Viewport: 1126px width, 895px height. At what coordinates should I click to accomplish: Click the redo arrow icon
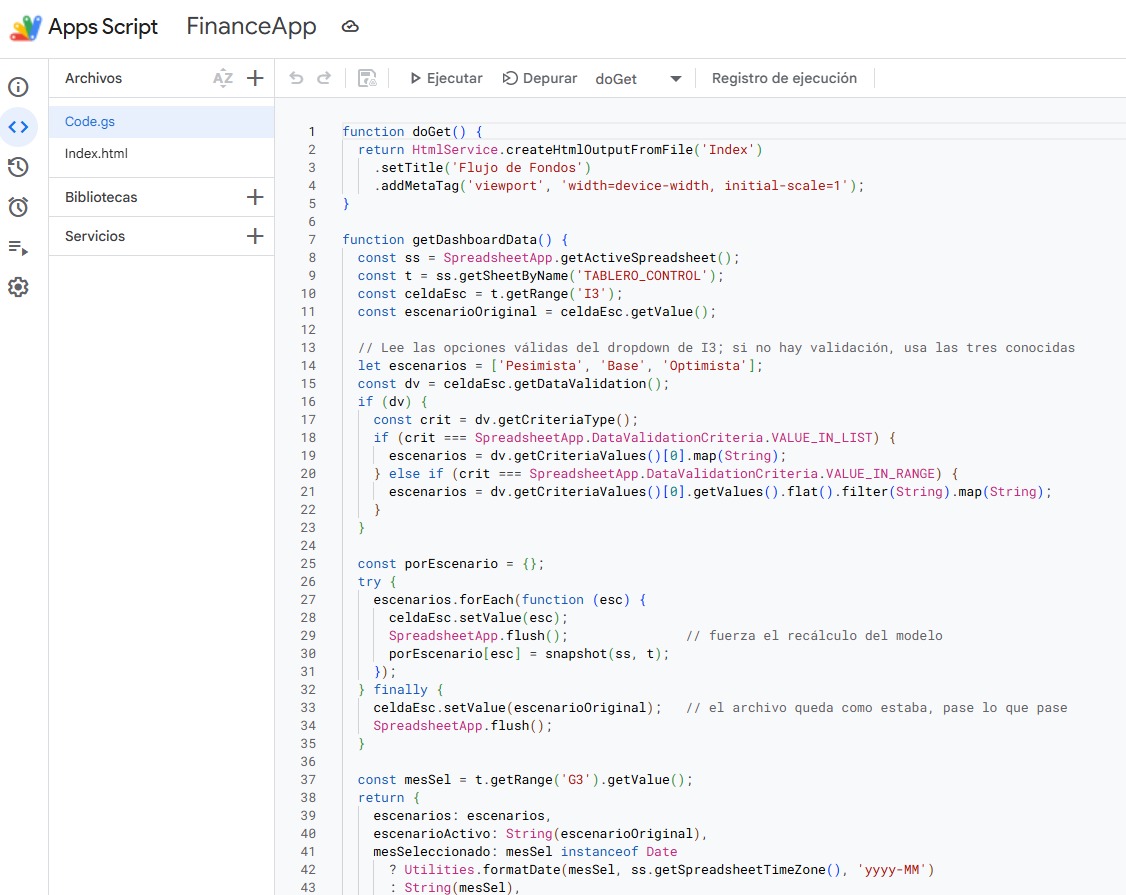click(324, 78)
